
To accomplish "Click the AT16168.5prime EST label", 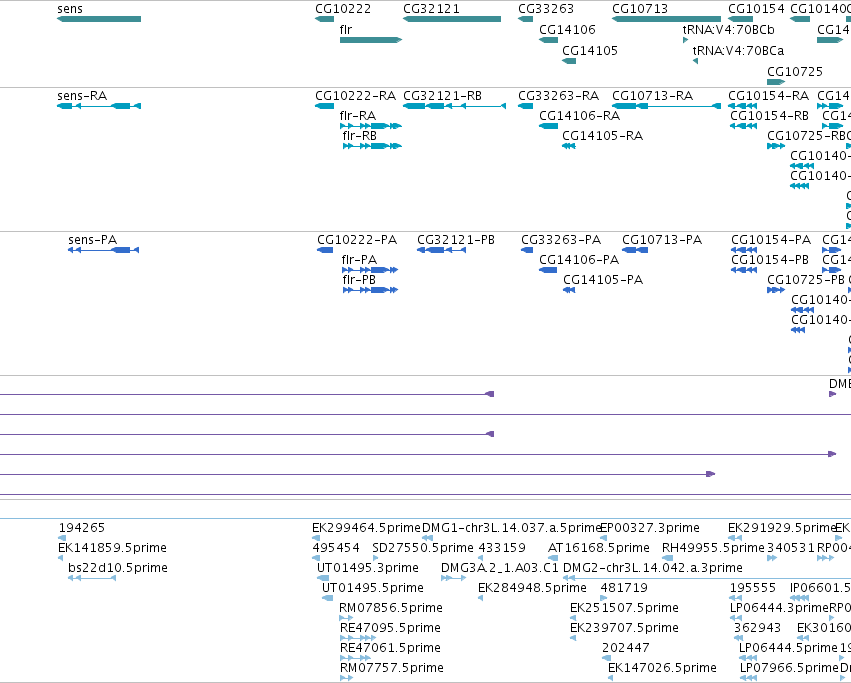I will 599,548.
